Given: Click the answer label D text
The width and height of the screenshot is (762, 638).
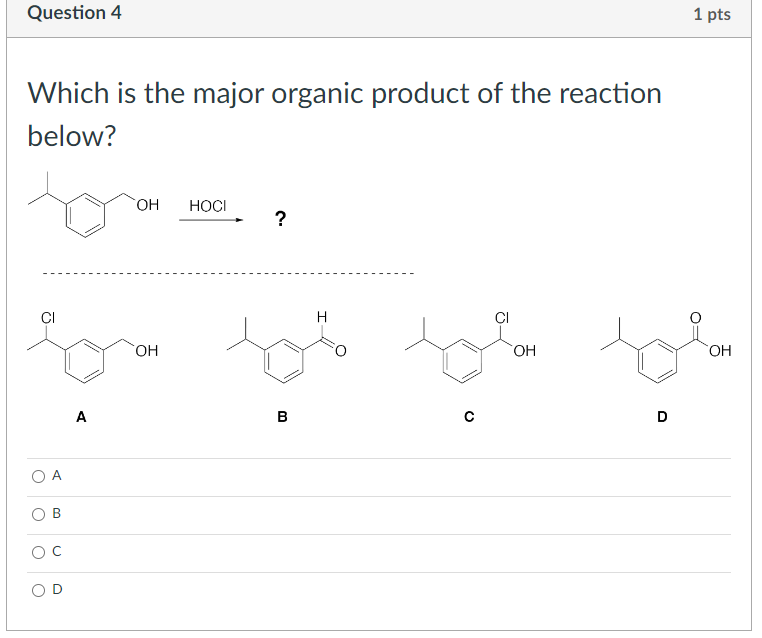Looking at the screenshot, I should pos(57,589).
